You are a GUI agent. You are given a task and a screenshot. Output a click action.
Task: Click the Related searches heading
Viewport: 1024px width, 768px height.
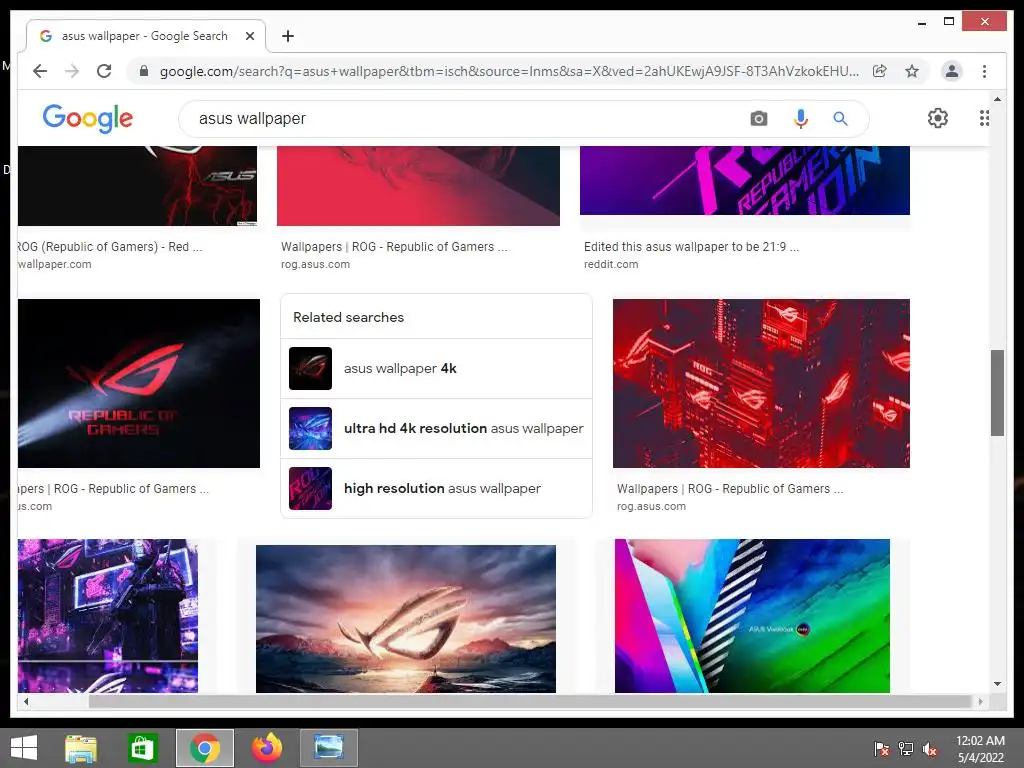point(348,317)
